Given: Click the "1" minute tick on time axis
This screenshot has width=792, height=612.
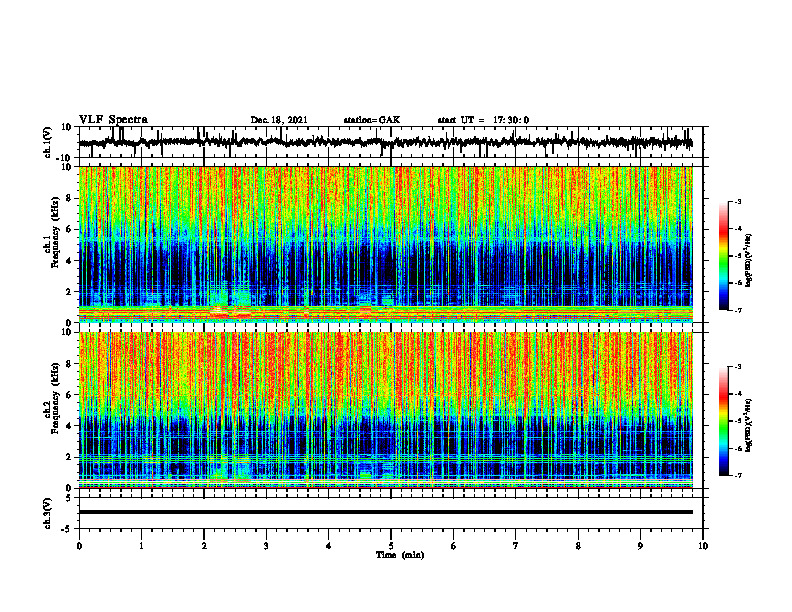Looking at the screenshot, I should coord(141,546).
